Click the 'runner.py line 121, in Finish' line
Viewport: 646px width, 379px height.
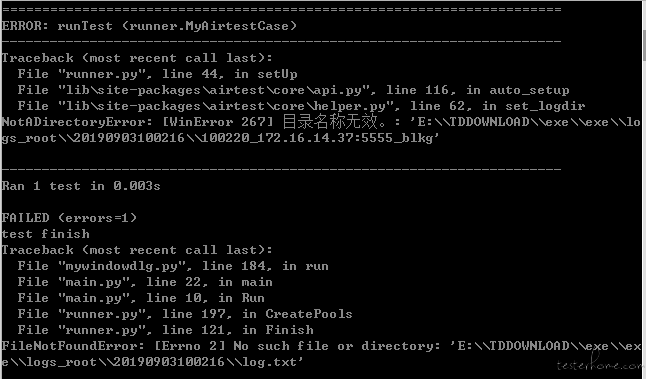(165, 330)
